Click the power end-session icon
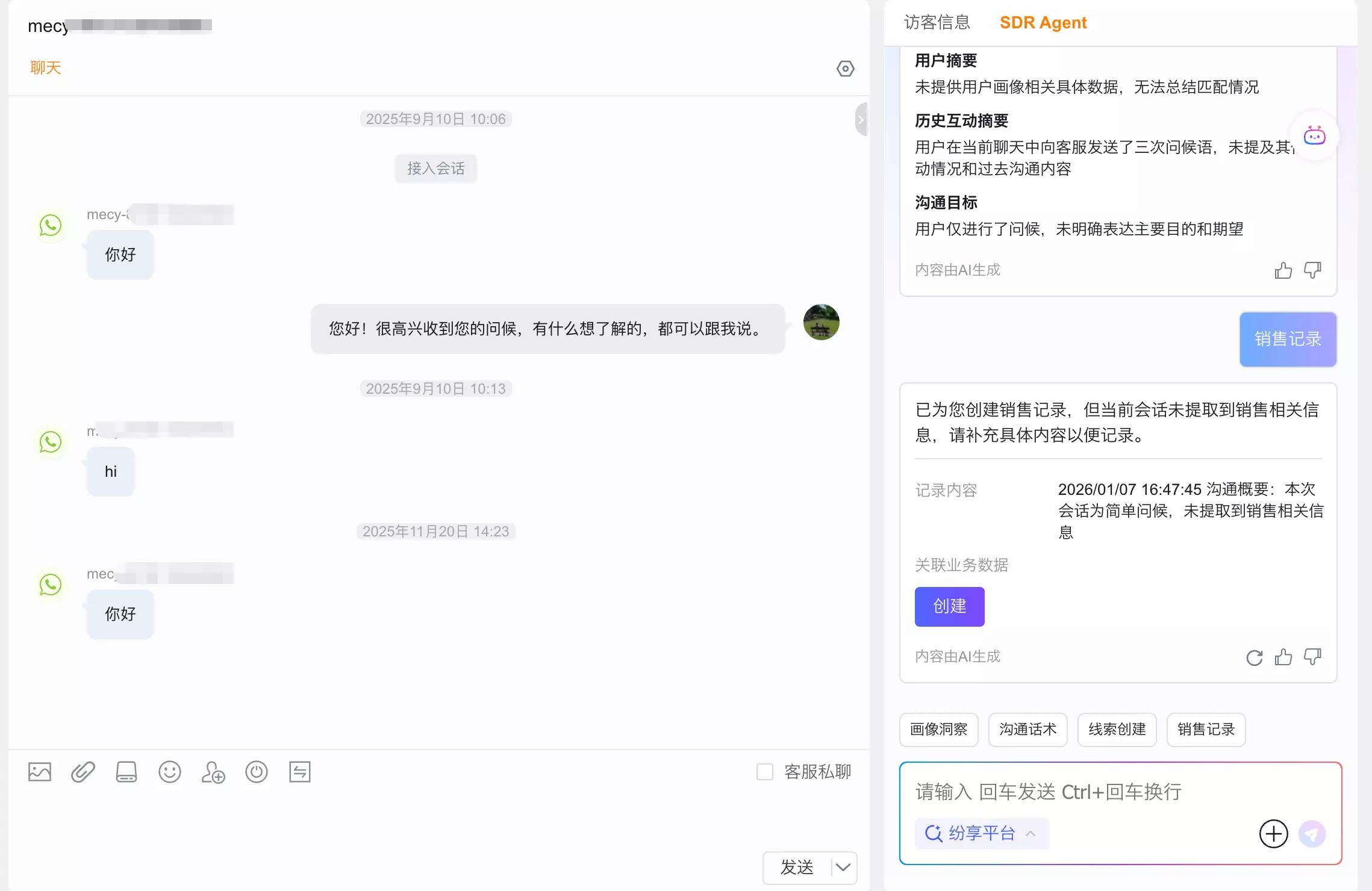 pyautogui.click(x=257, y=772)
